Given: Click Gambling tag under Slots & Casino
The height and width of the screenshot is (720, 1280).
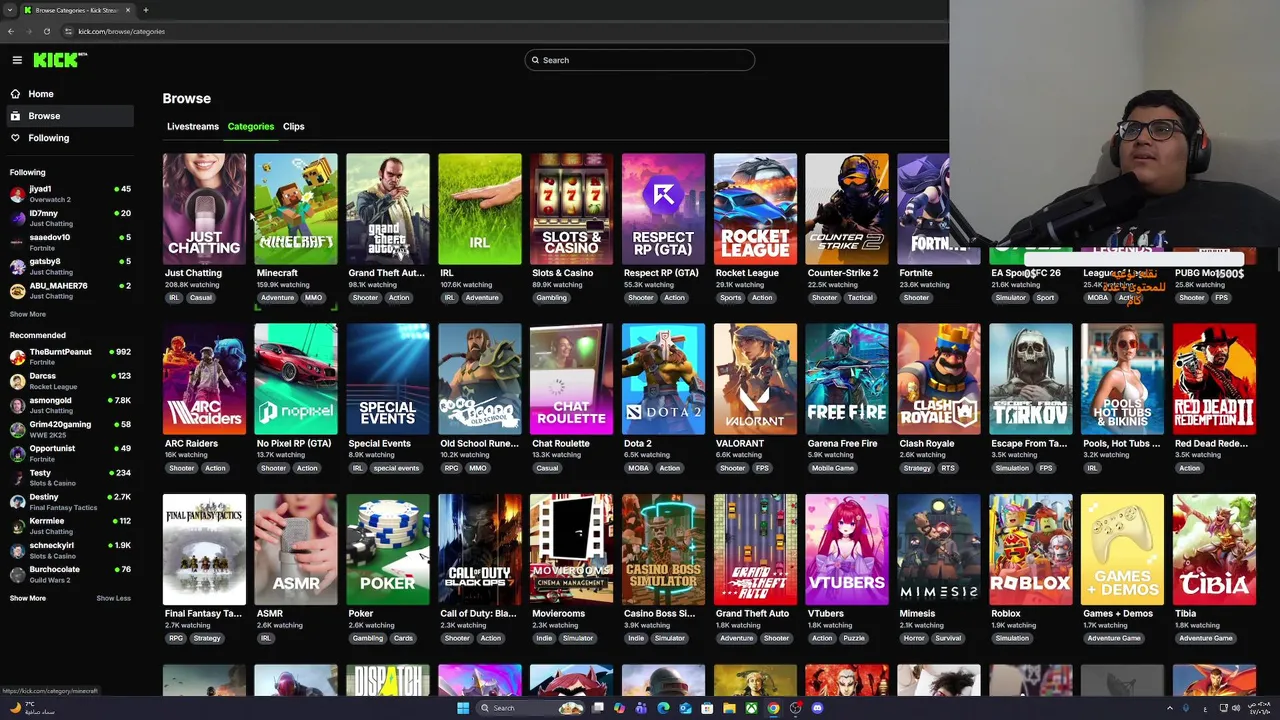Looking at the screenshot, I should pos(551,298).
